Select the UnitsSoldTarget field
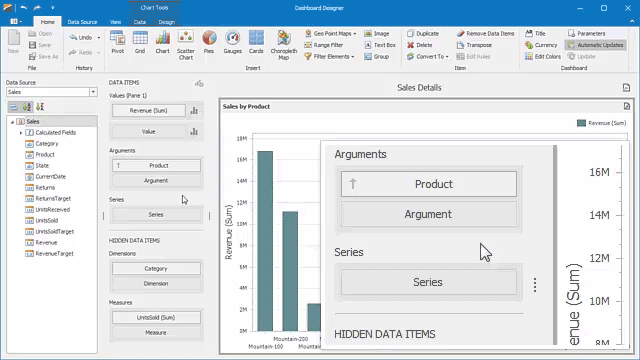The width and height of the screenshot is (640, 360). 55,231
